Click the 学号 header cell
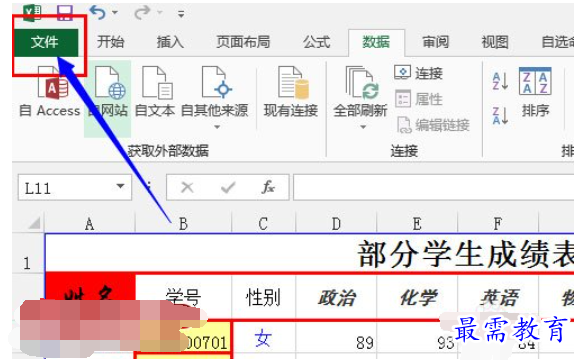Image resolution: width=576 pixels, height=361 pixels. pos(183,297)
